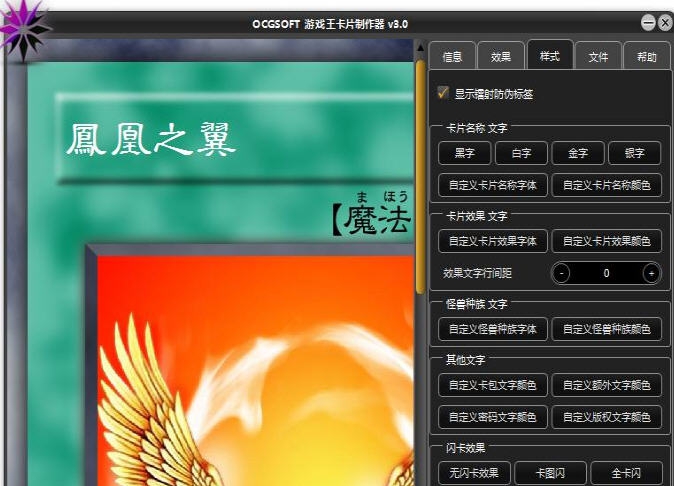The width and height of the screenshot is (674, 486).
Task: Open the 帮助 tab
Action: click(646, 56)
